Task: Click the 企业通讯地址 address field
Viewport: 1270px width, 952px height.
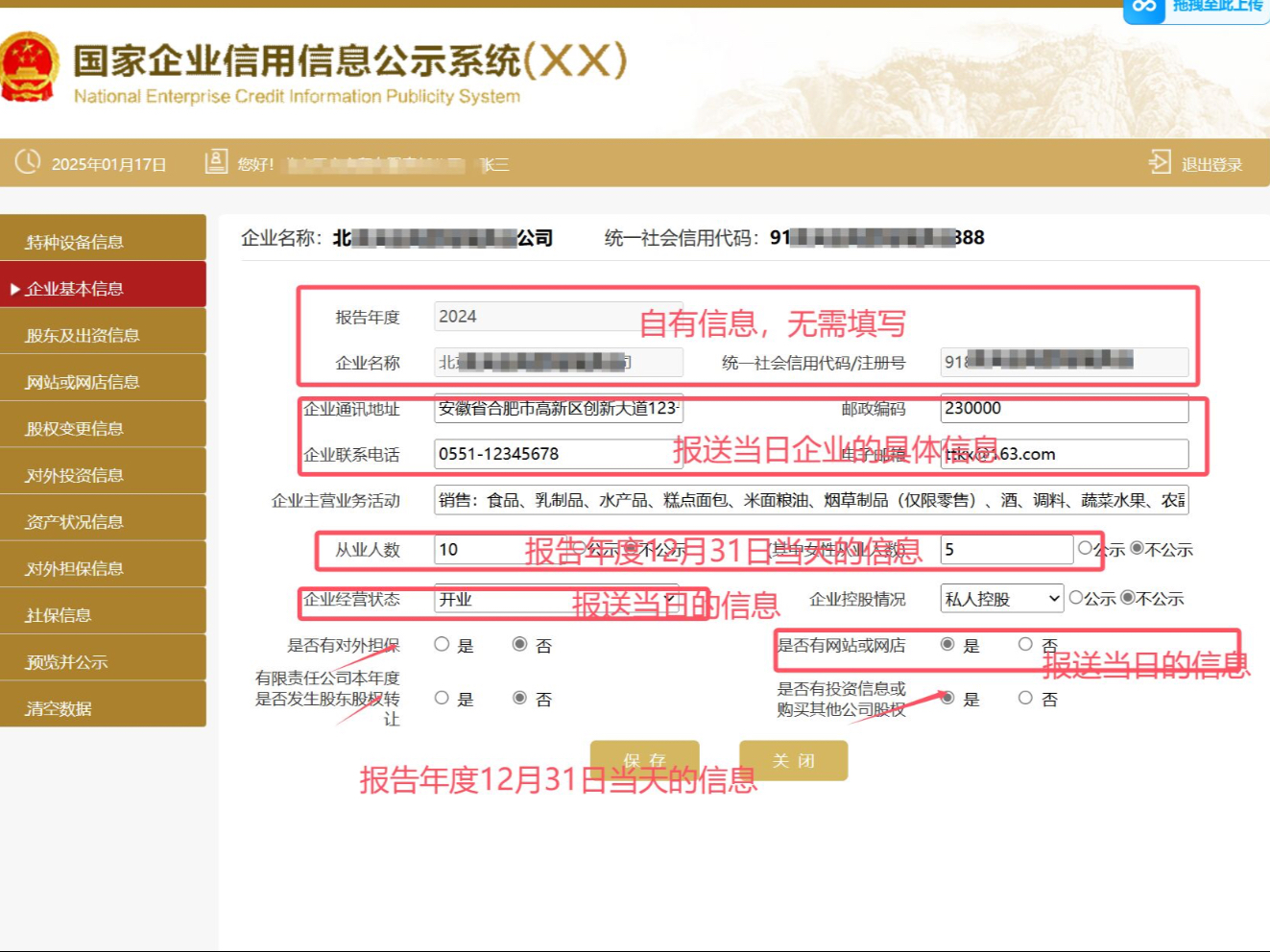Action: pos(559,408)
